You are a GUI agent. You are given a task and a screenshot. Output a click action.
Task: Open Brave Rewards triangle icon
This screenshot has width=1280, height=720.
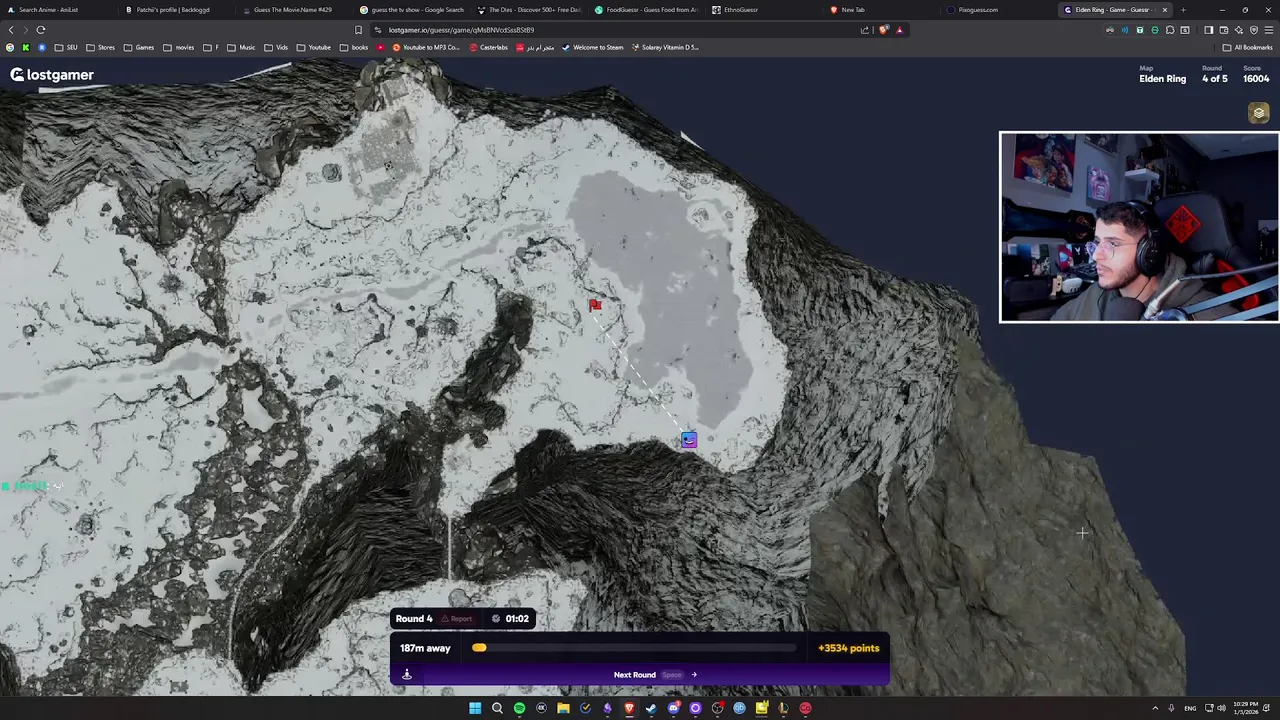[x=899, y=30]
